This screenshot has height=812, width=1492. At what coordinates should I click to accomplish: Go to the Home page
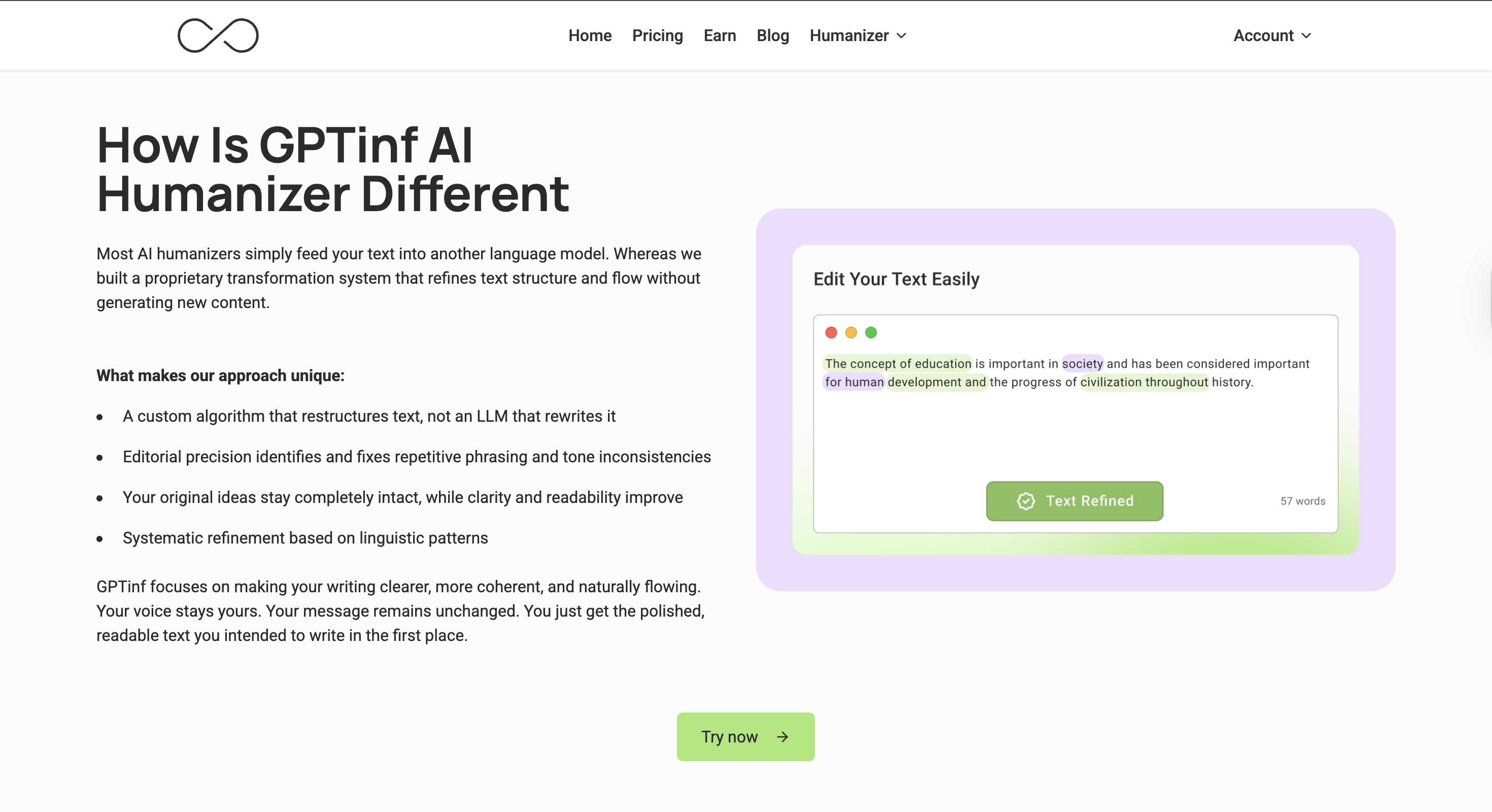(x=590, y=36)
